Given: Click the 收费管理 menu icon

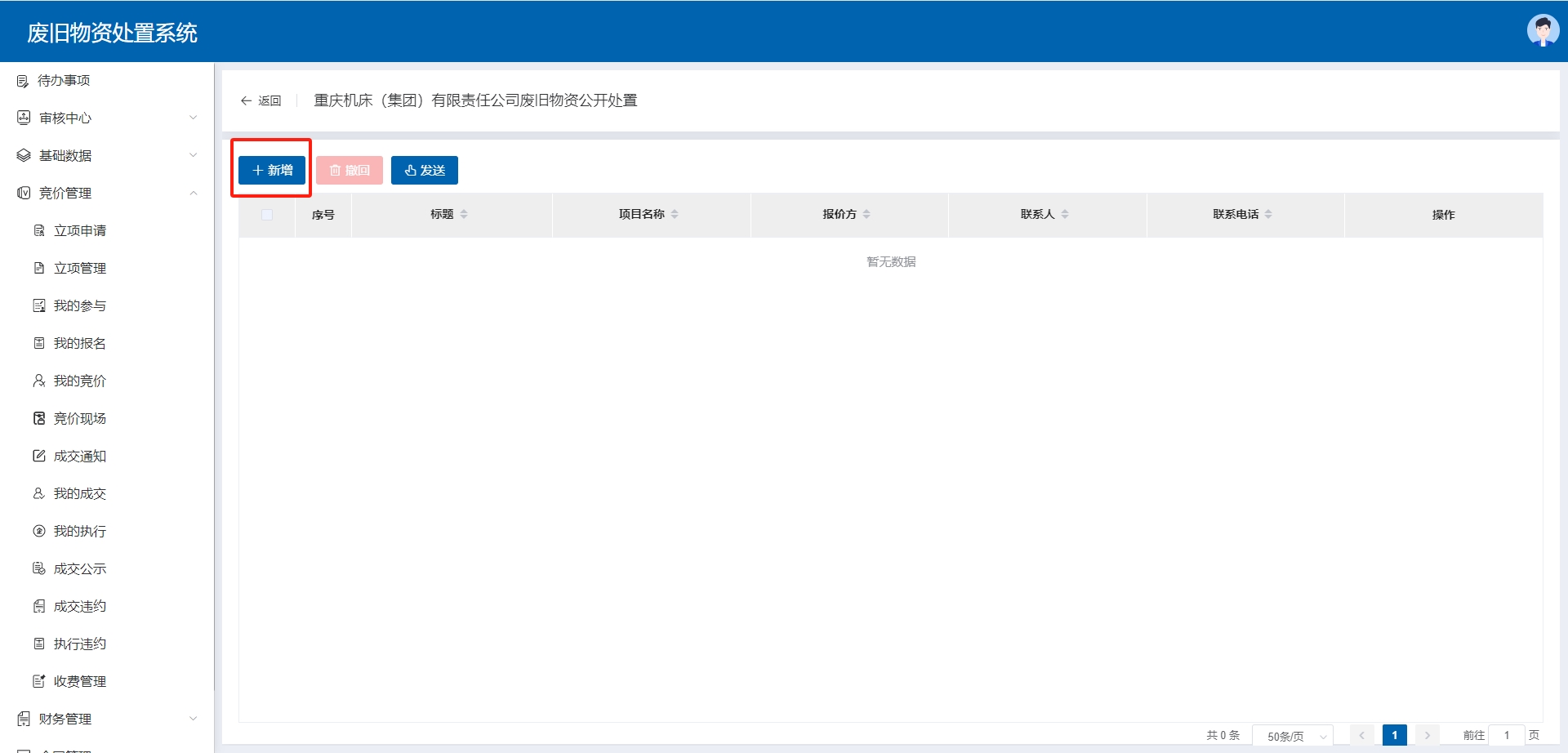Looking at the screenshot, I should [x=38, y=681].
